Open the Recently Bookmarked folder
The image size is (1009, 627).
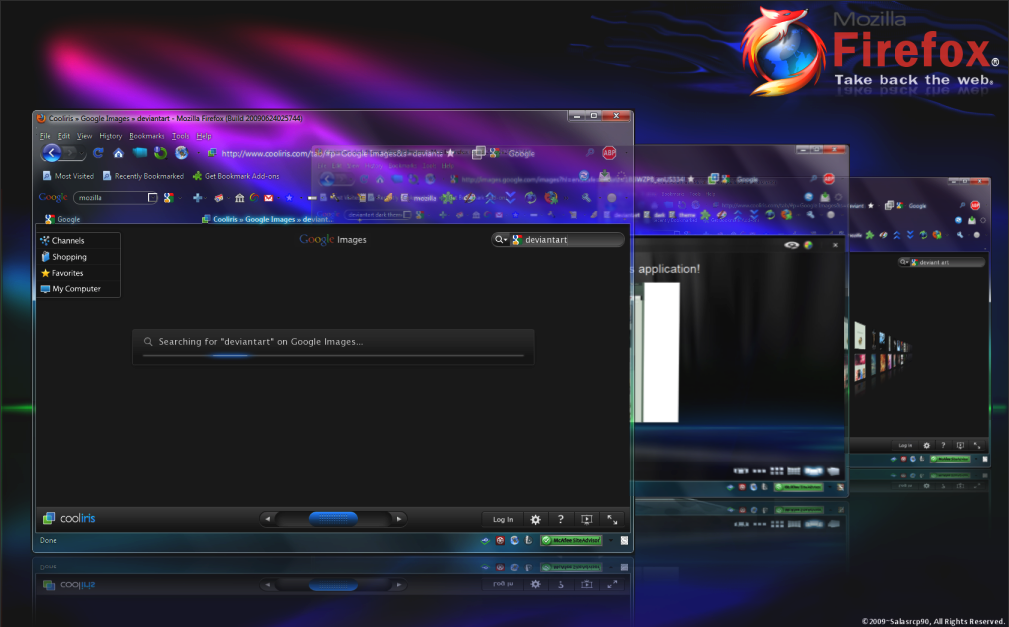[x=143, y=176]
